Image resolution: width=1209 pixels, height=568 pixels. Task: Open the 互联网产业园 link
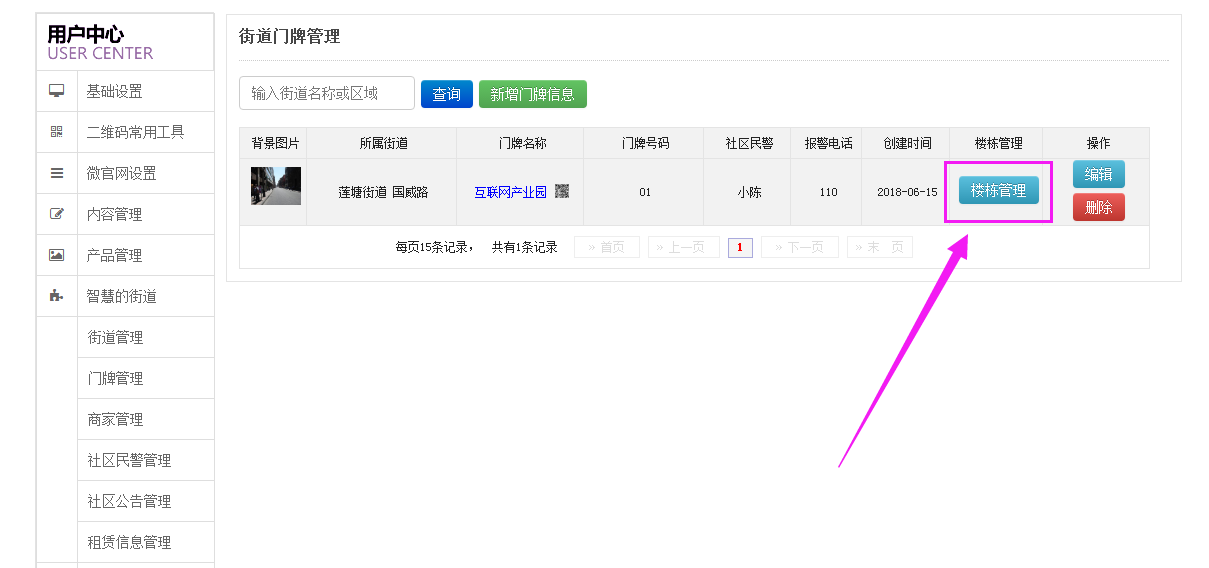[510, 192]
